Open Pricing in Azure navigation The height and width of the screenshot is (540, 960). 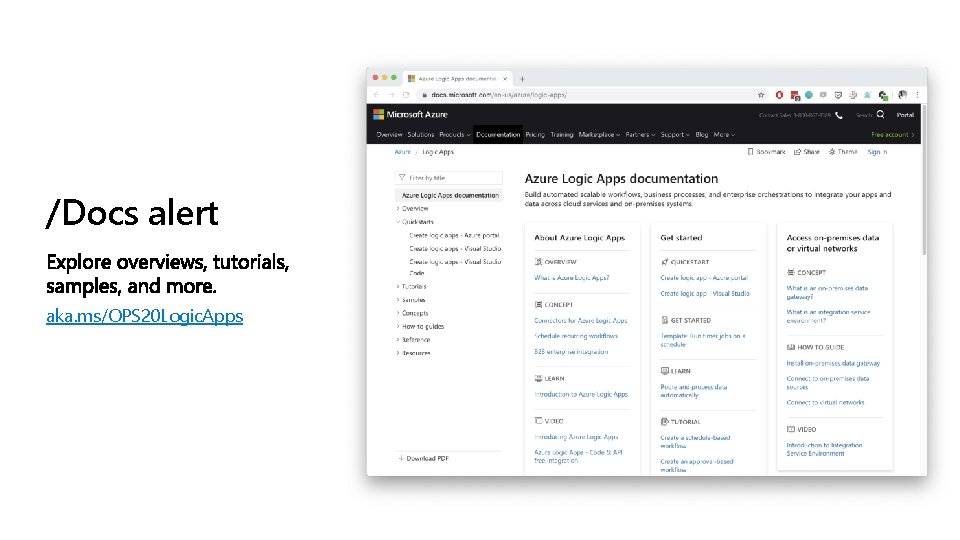click(x=535, y=135)
